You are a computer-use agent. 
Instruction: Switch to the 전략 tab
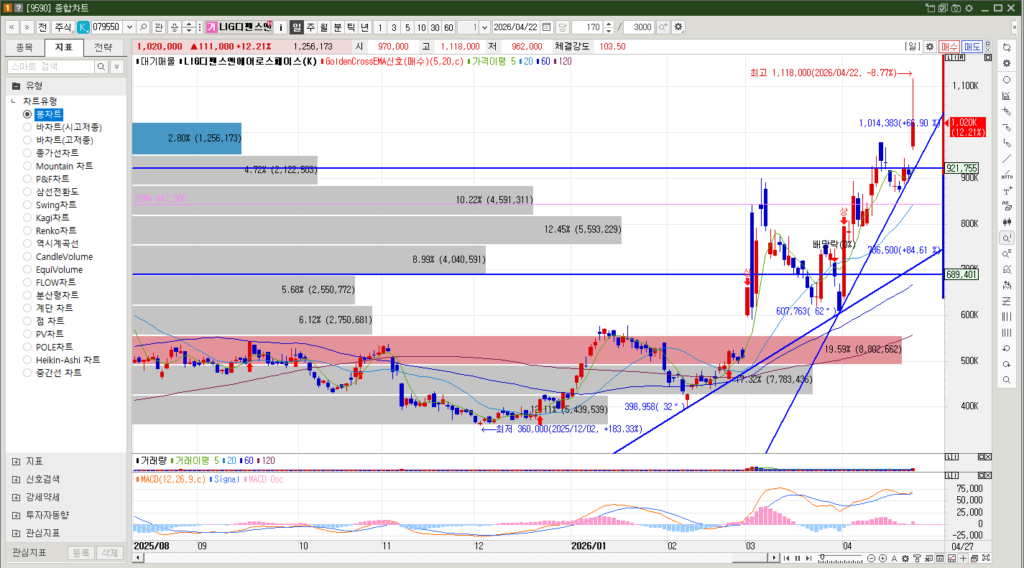click(x=103, y=47)
